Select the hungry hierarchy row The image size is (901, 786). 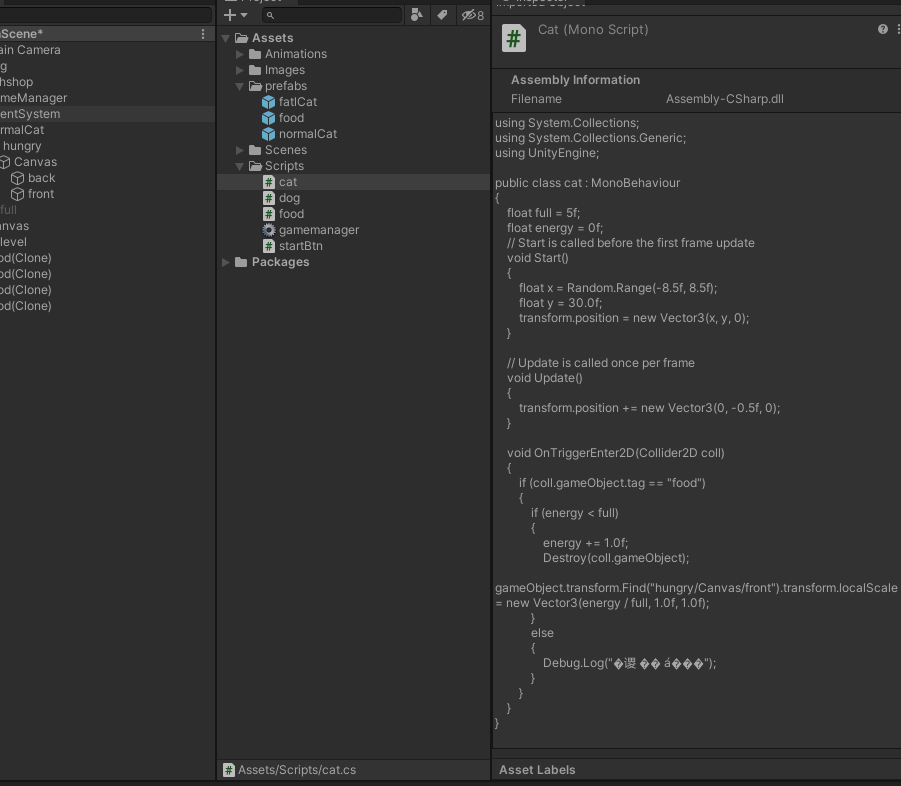pyautogui.click(x=107, y=146)
